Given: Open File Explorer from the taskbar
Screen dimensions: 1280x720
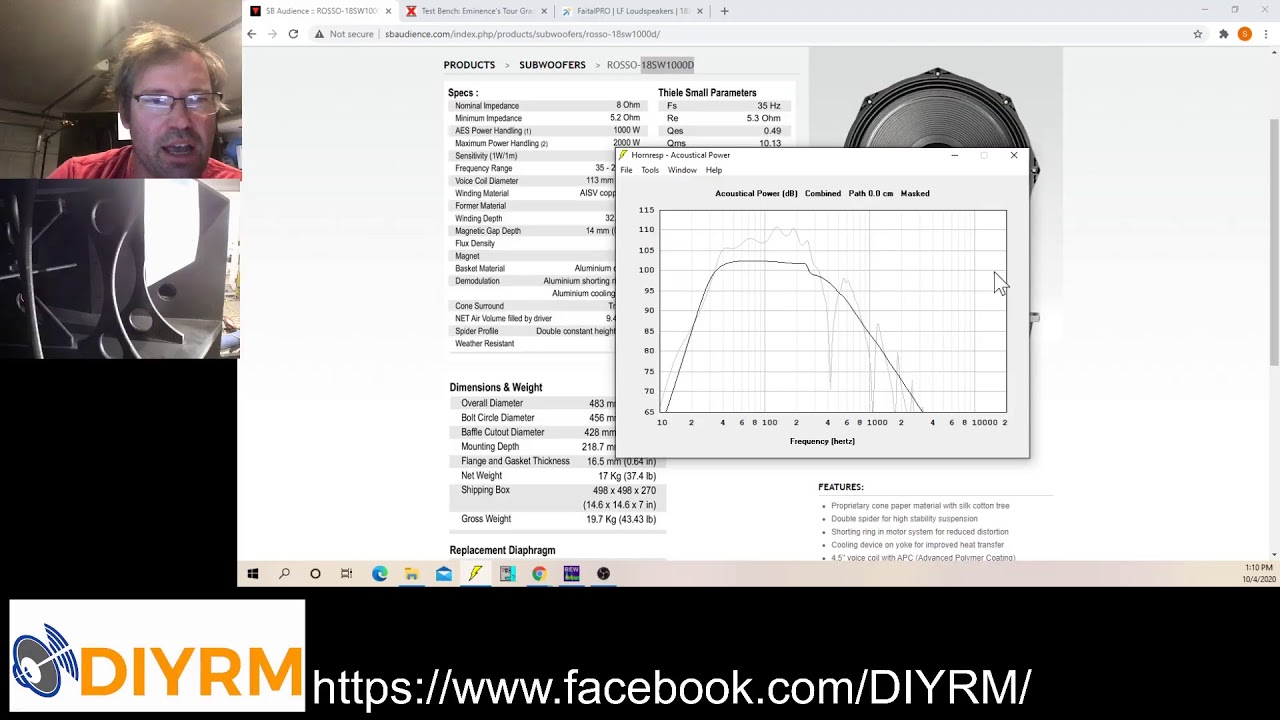Looking at the screenshot, I should click(x=411, y=573).
